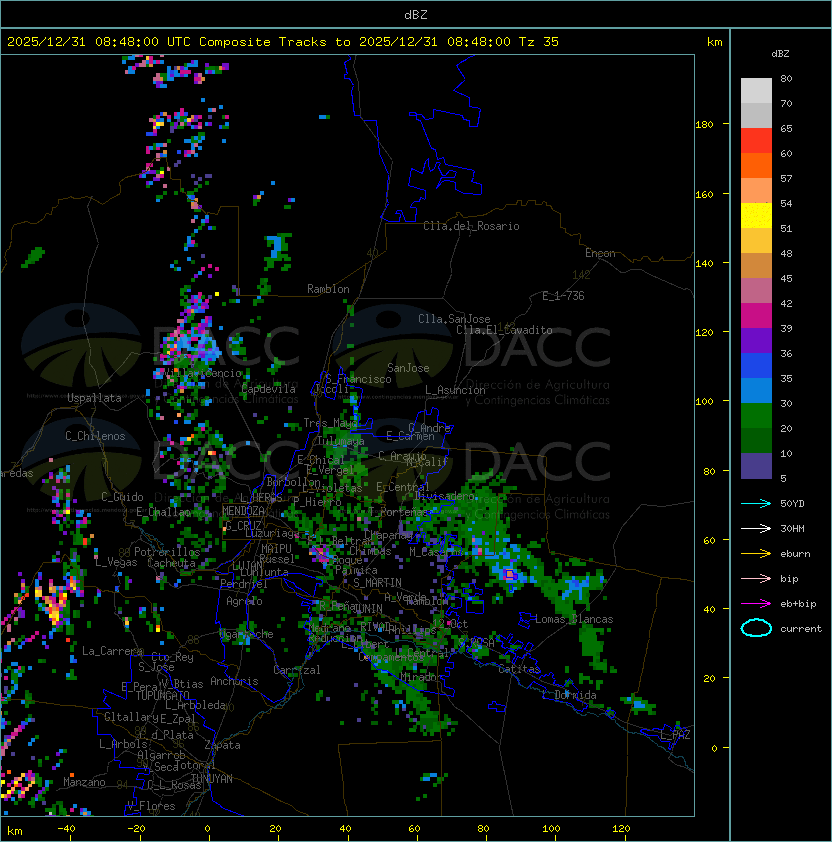The image size is (832, 842).
Task: Click the 'Clla.del_Rosario' label
Action: tap(471, 226)
